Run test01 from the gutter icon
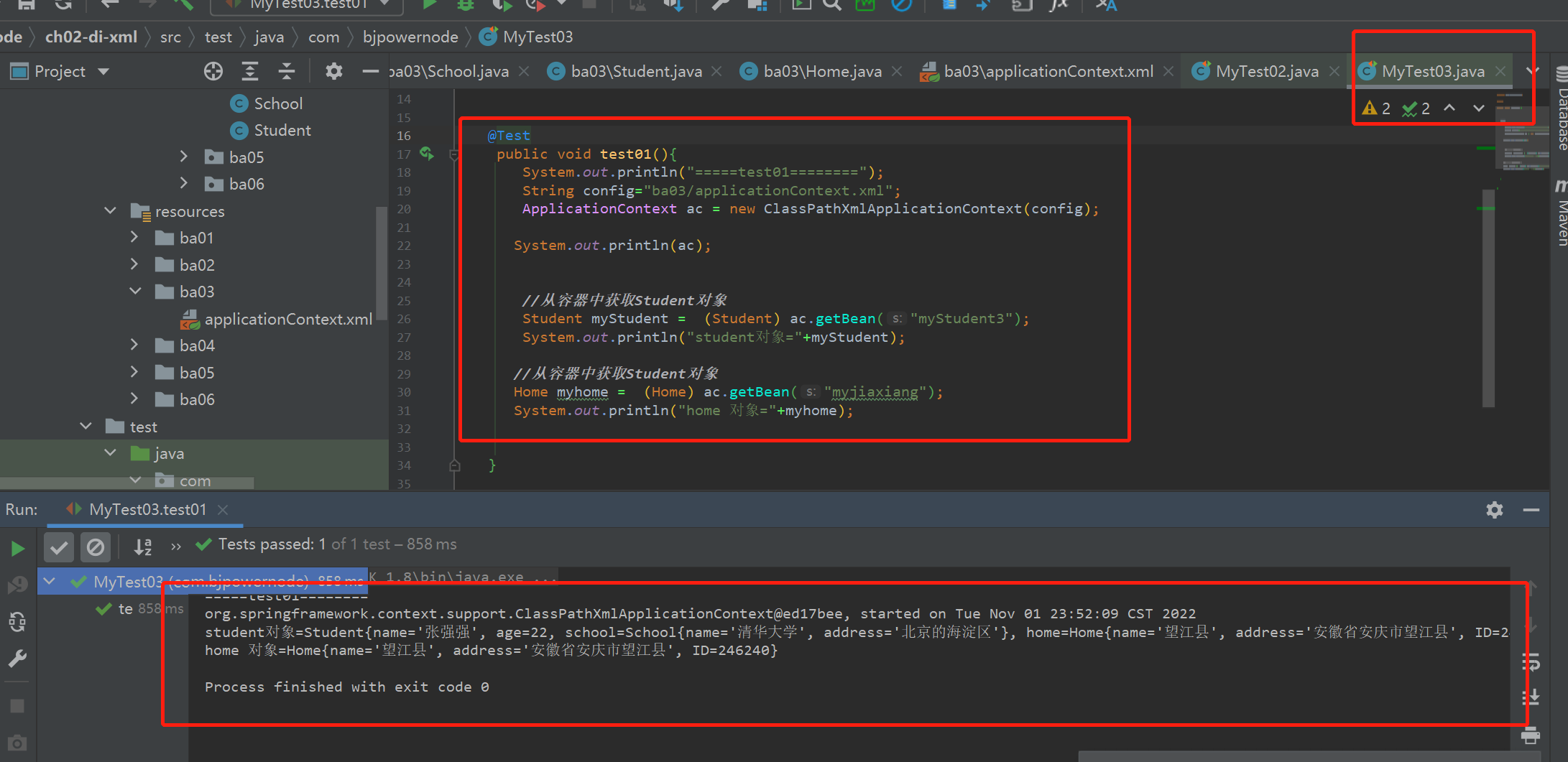 [427, 153]
